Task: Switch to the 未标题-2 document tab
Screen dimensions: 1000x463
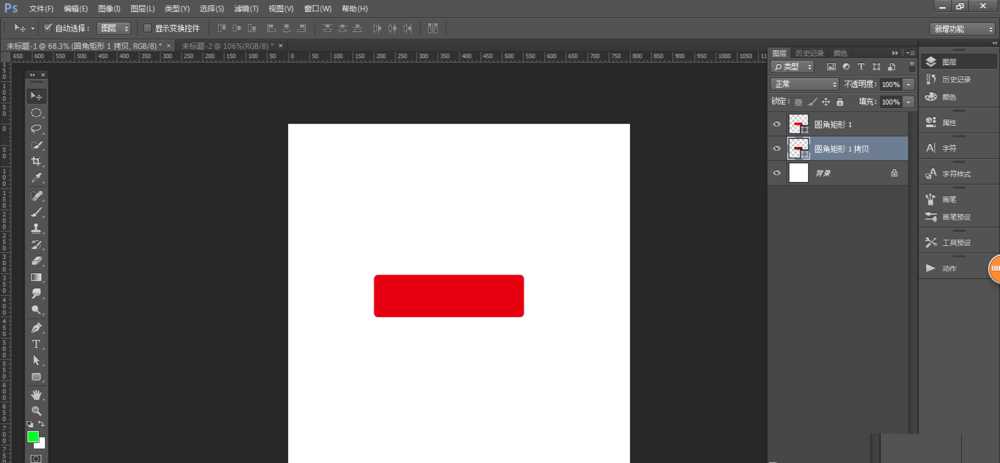Action: click(228, 46)
